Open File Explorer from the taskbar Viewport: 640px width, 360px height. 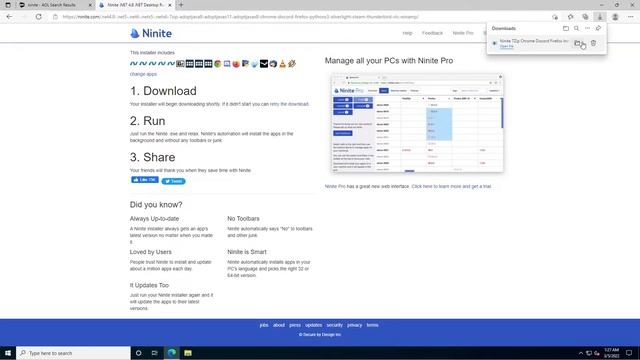pos(188,353)
